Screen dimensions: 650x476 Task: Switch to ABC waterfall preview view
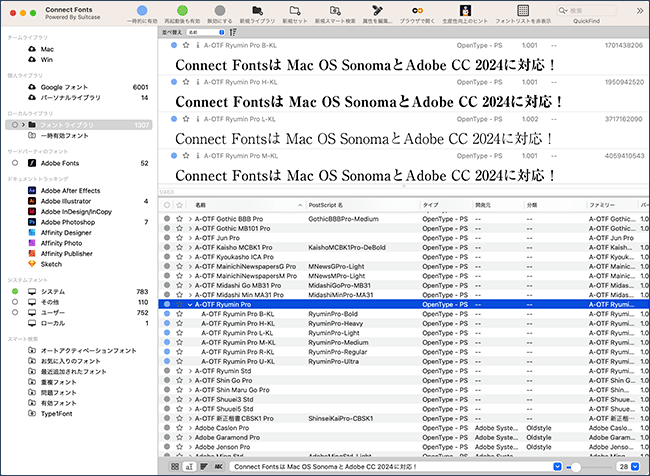218,466
